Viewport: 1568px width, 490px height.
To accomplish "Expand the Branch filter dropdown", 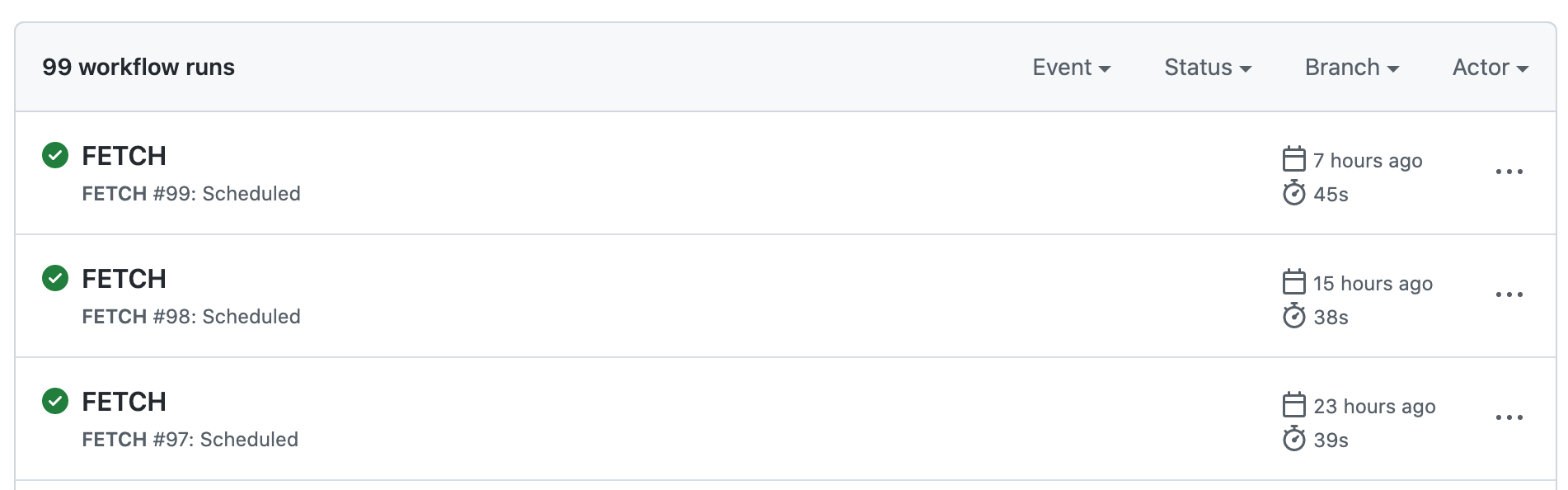I will (1351, 68).
